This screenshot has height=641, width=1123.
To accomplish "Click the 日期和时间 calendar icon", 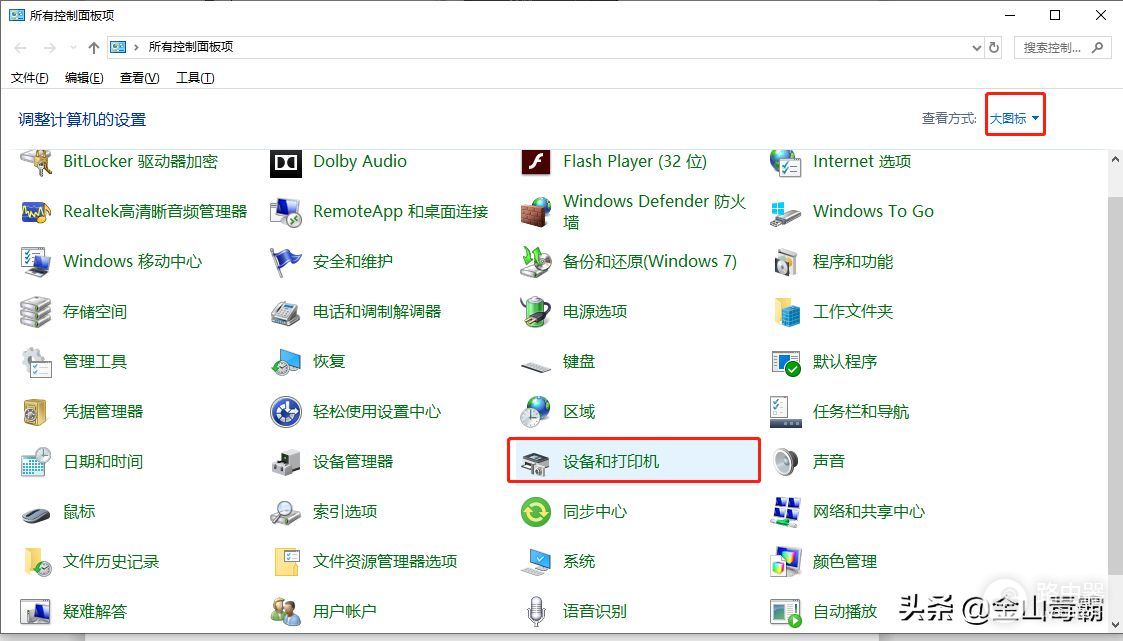I will point(36,462).
